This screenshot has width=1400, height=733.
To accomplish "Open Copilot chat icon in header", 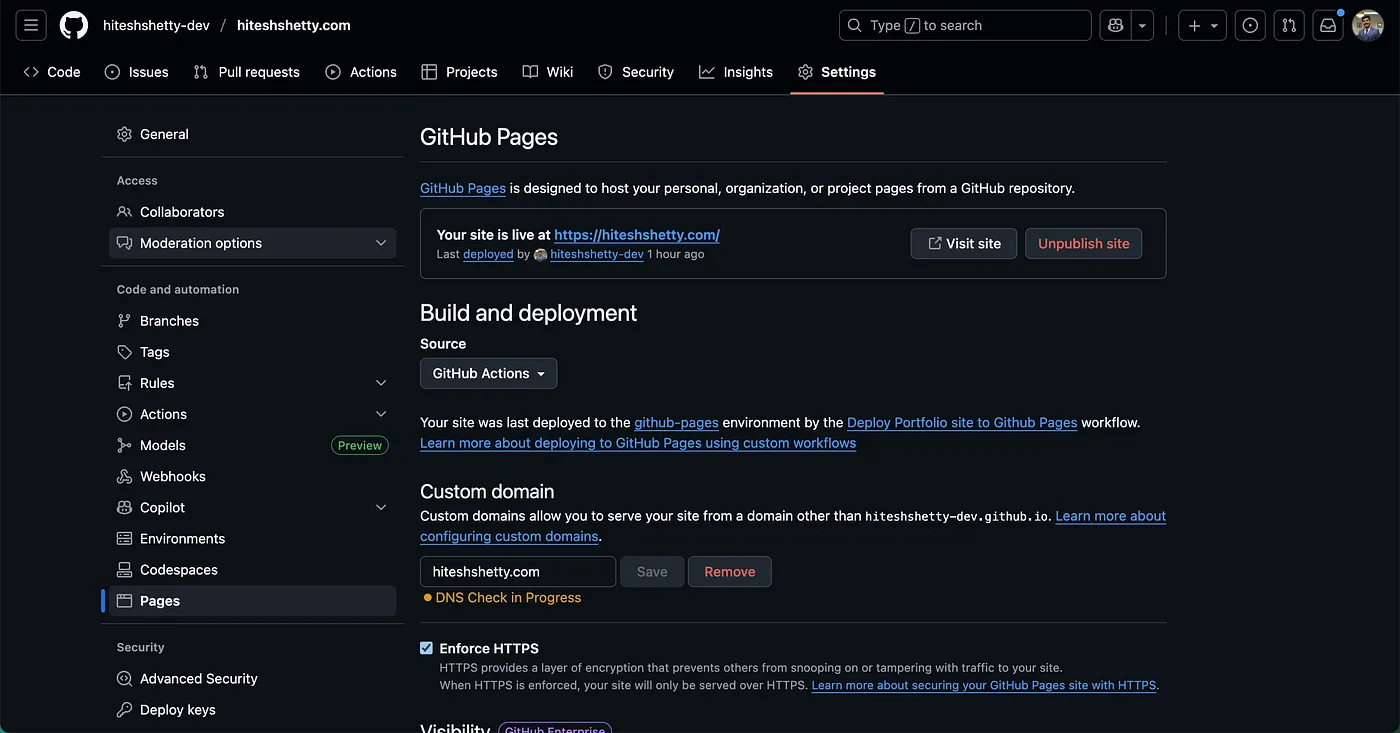I will 1115,25.
